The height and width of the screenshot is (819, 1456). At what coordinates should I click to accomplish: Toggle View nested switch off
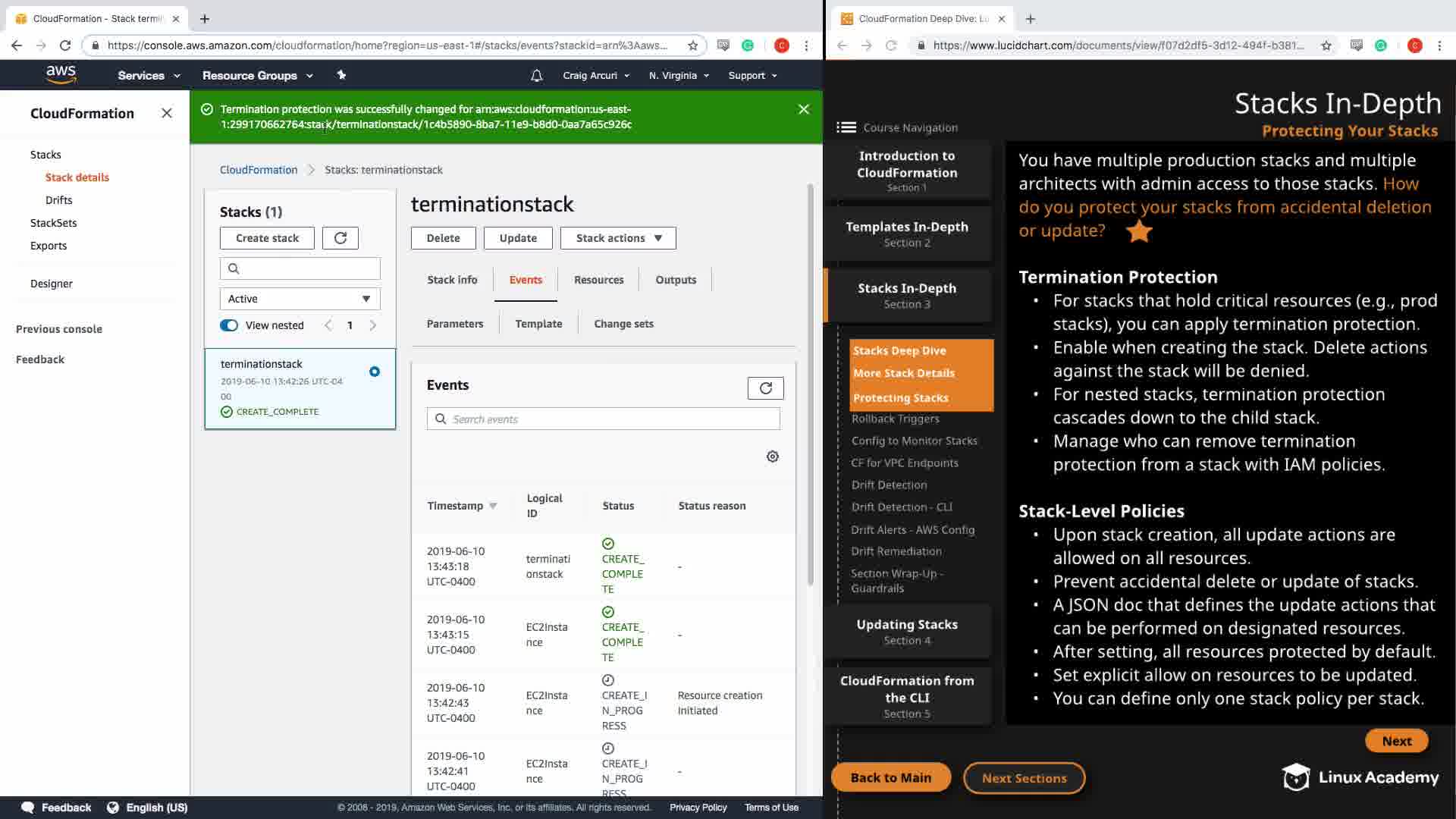[229, 325]
